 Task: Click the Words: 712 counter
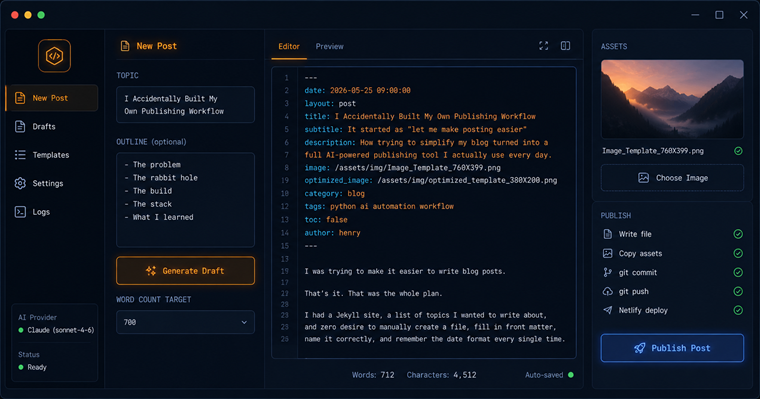point(373,375)
